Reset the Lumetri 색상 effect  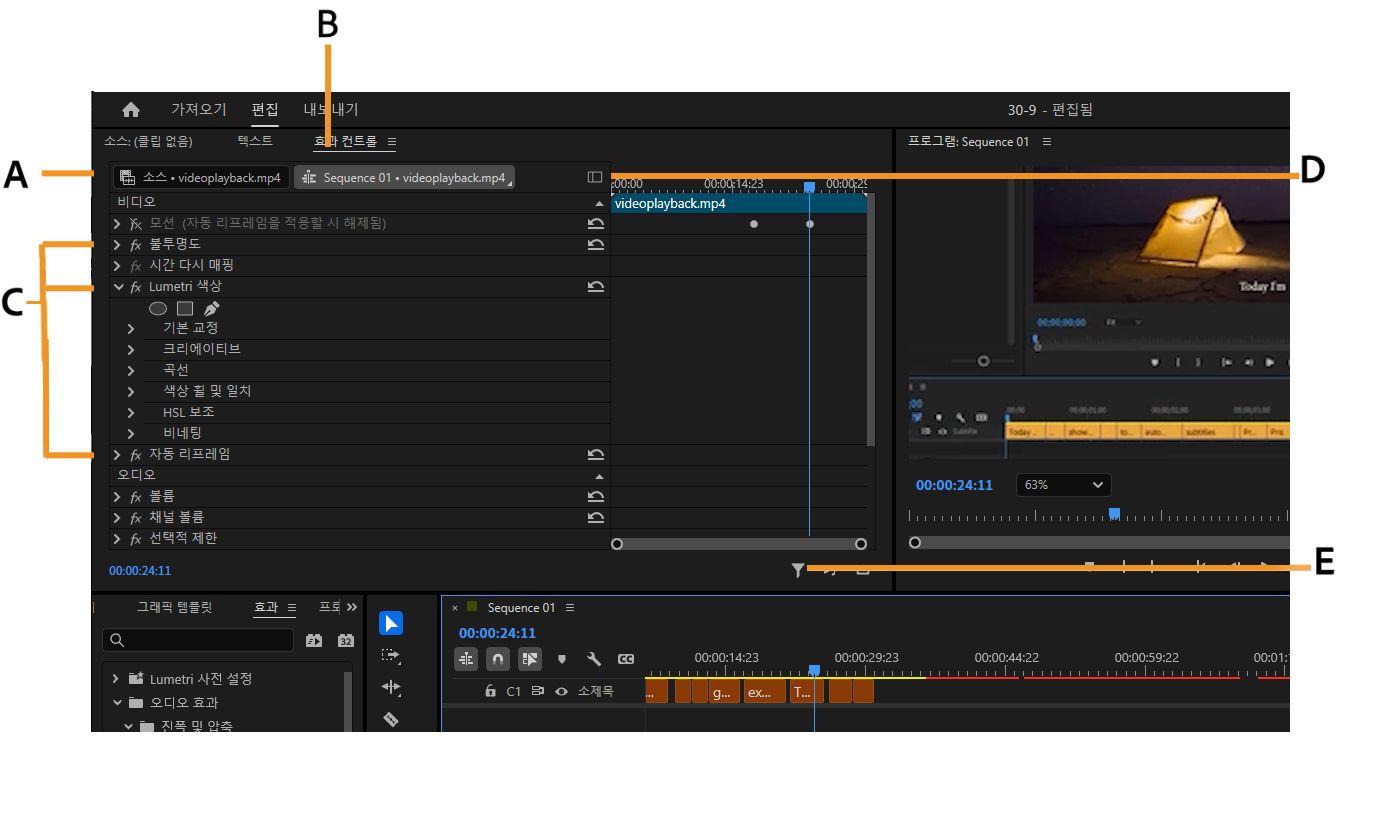596,287
